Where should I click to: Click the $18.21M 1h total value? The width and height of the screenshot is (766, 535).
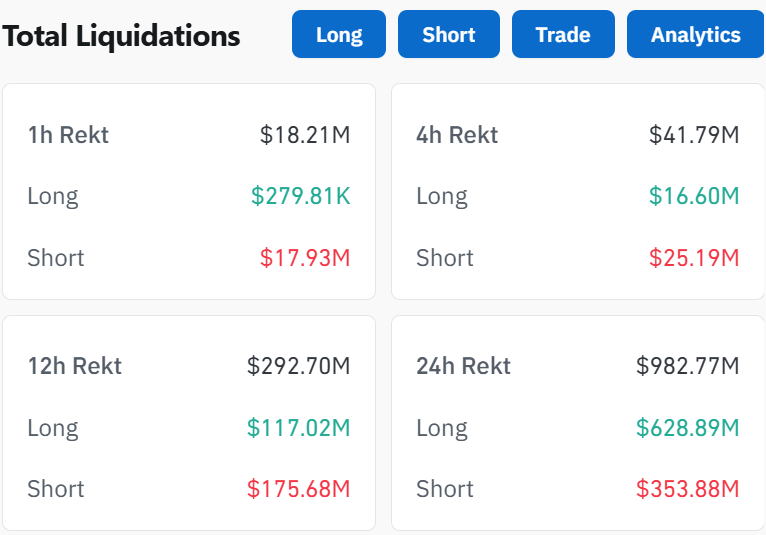[305, 135]
